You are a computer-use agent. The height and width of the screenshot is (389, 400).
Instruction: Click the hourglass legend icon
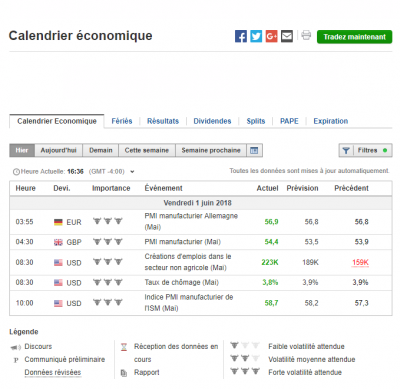coord(124,347)
